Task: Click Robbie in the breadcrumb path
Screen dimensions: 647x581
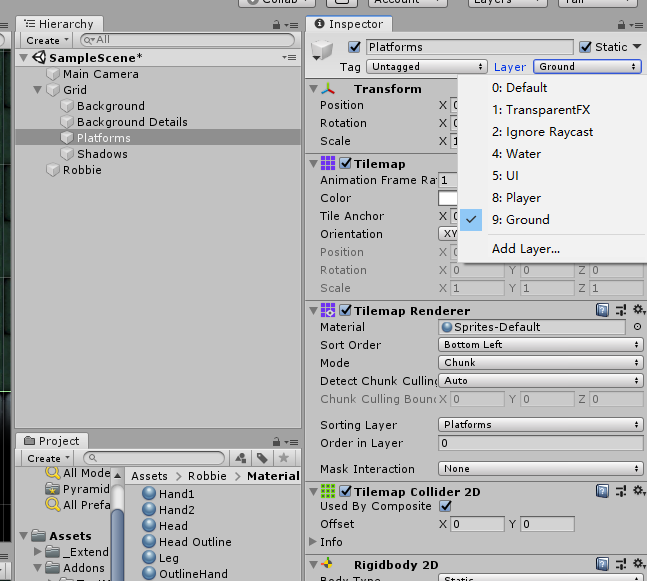Action: click(x=207, y=476)
